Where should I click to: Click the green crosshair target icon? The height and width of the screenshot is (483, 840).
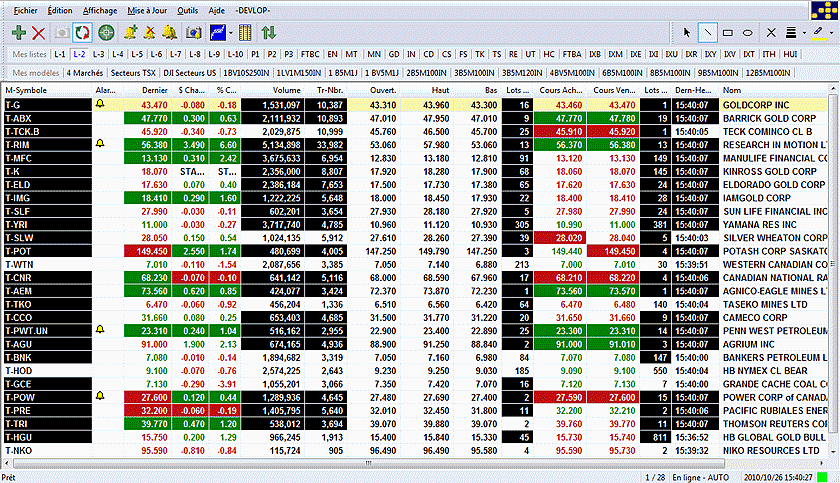pos(106,32)
